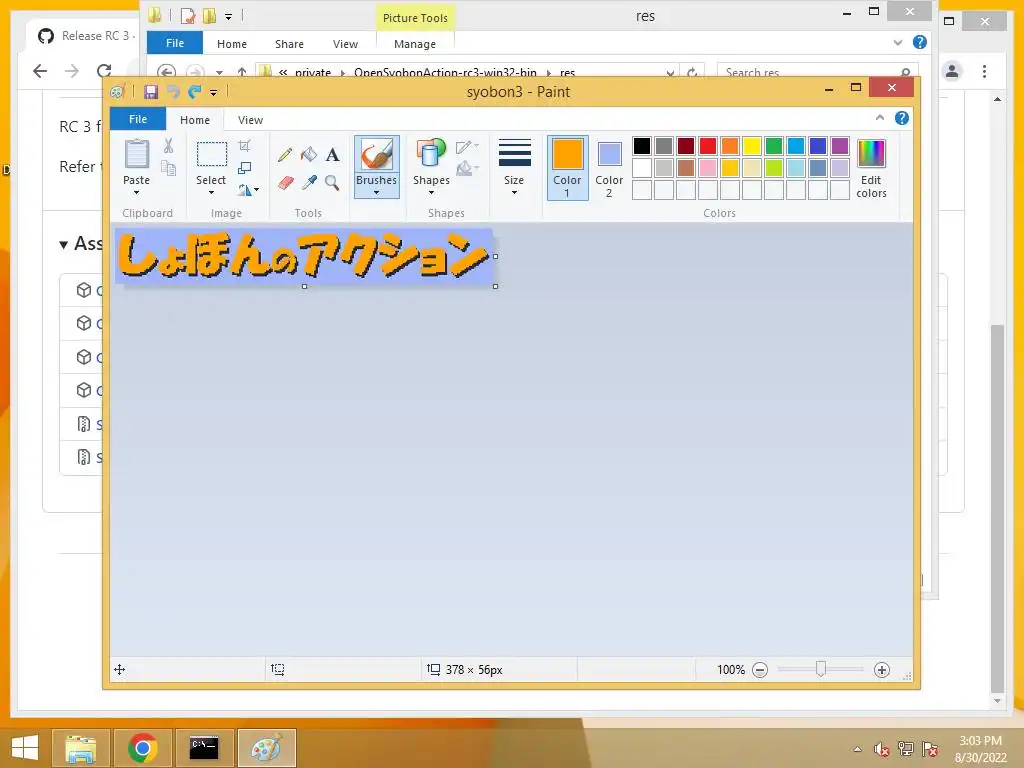Viewport: 1024px width, 768px height.
Task: Open the Home tab in res Explorer window
Action: [x=232, y=44]
